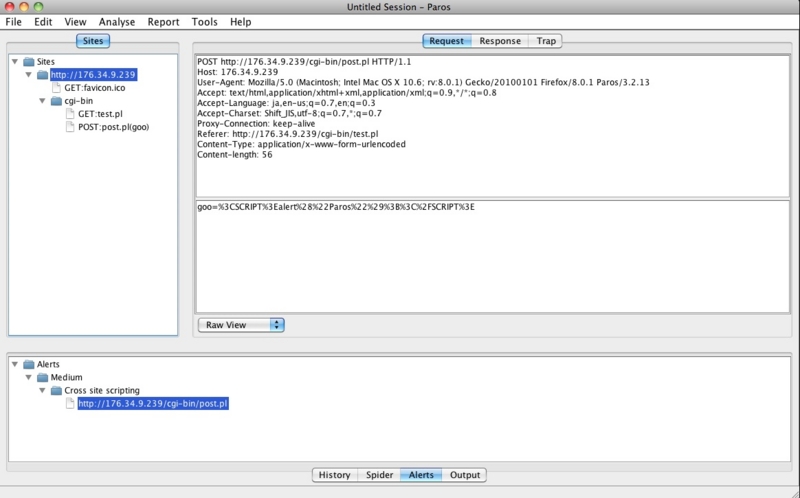Image resolution: width=800 pixels, height=498 pixels.
Task: Minimize window using the yellow button
Action: tap(24, 7)
